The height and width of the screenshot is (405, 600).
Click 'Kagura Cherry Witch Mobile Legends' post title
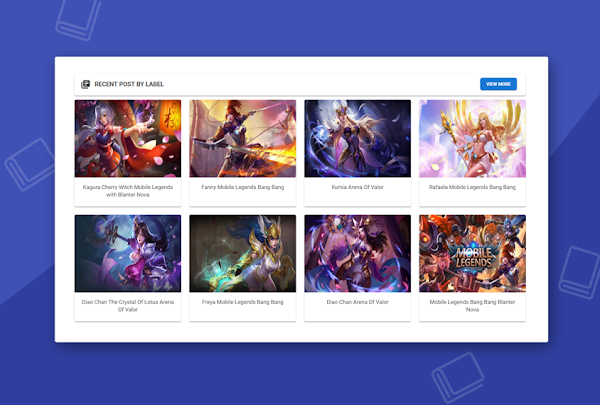(x=128, y=191)
